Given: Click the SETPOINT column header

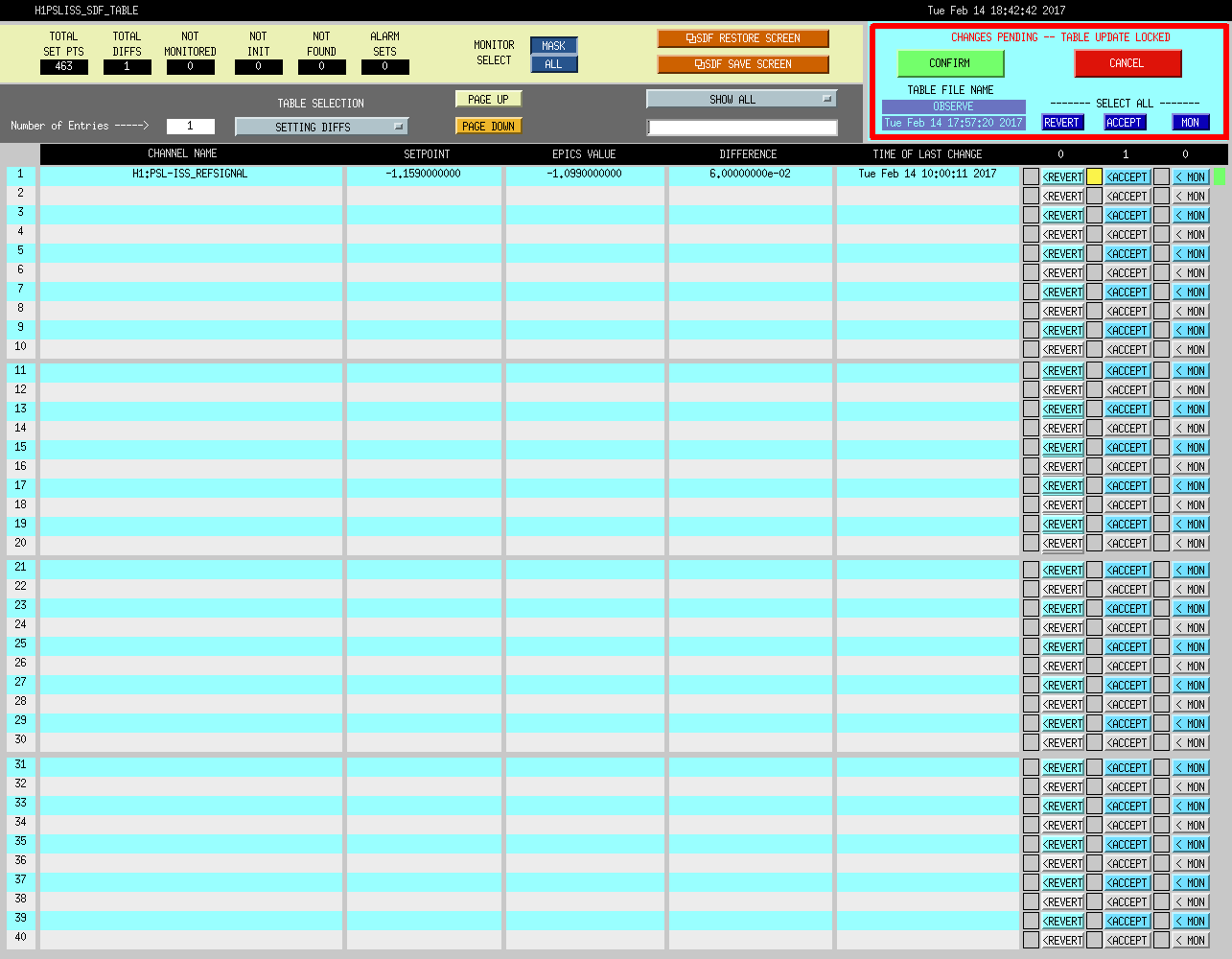Looking at the screenshot, I should pos(427,154).
